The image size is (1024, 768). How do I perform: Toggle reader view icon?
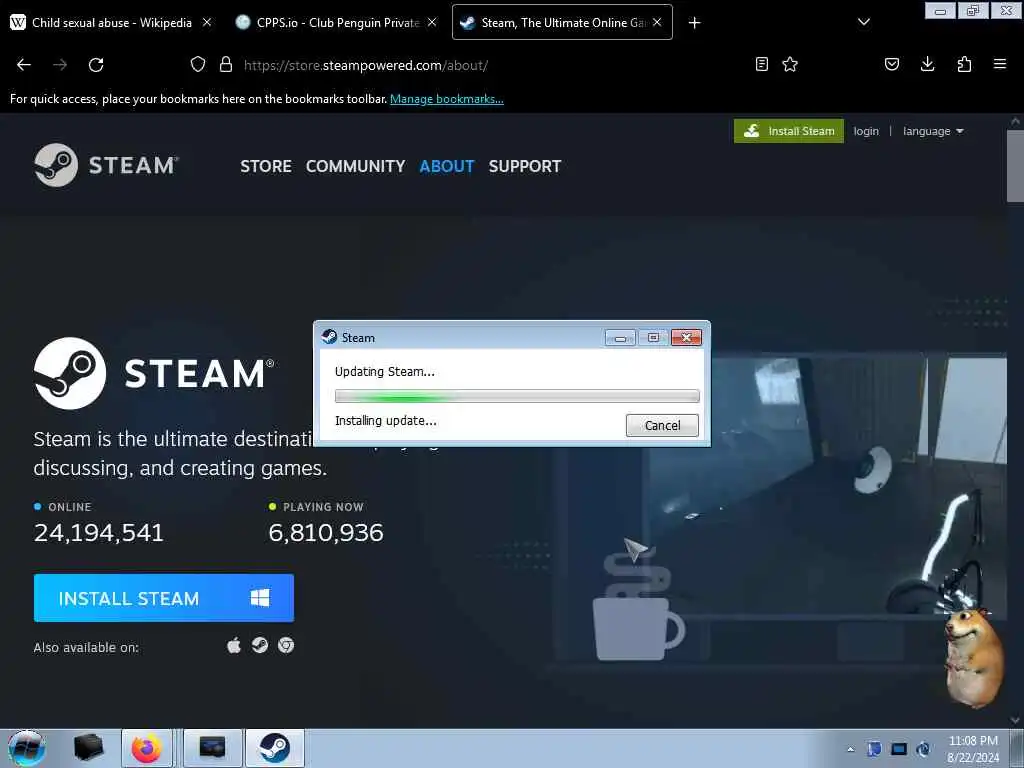click(761, 64)
